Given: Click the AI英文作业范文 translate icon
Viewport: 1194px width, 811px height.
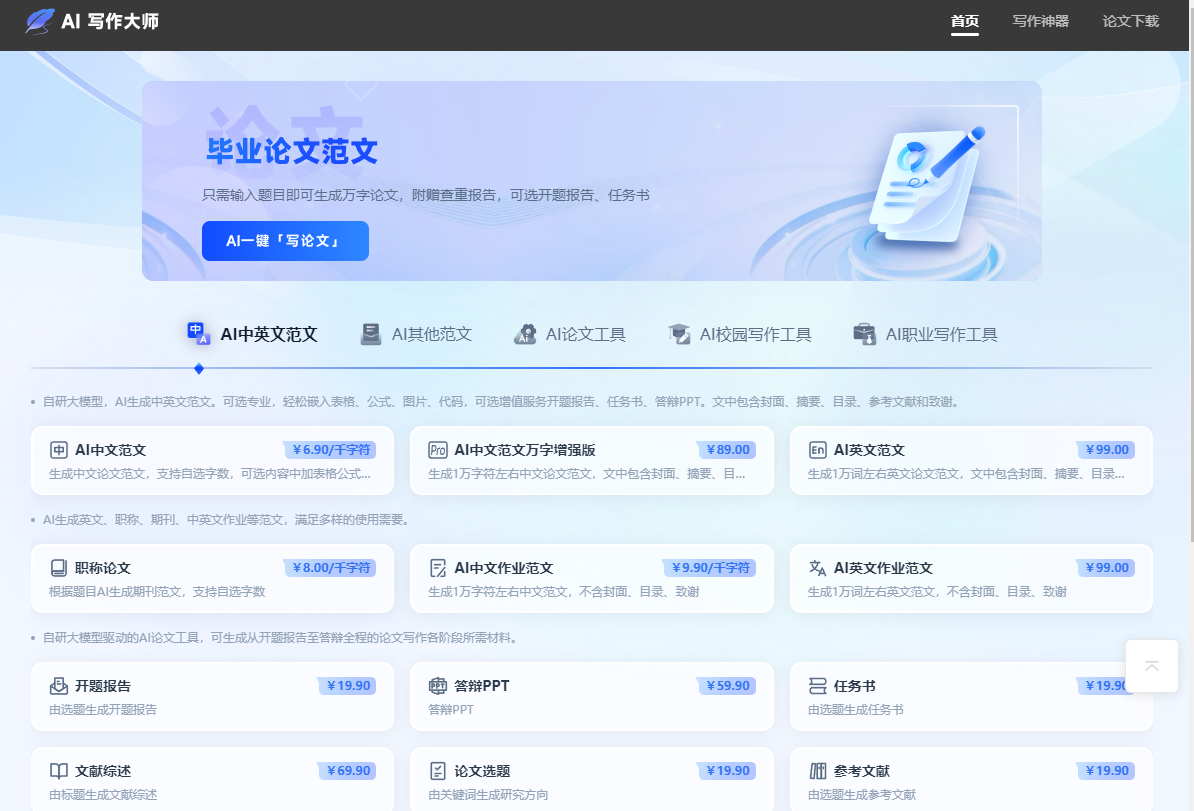Looking at the screenshot, I should coord(817,568).
